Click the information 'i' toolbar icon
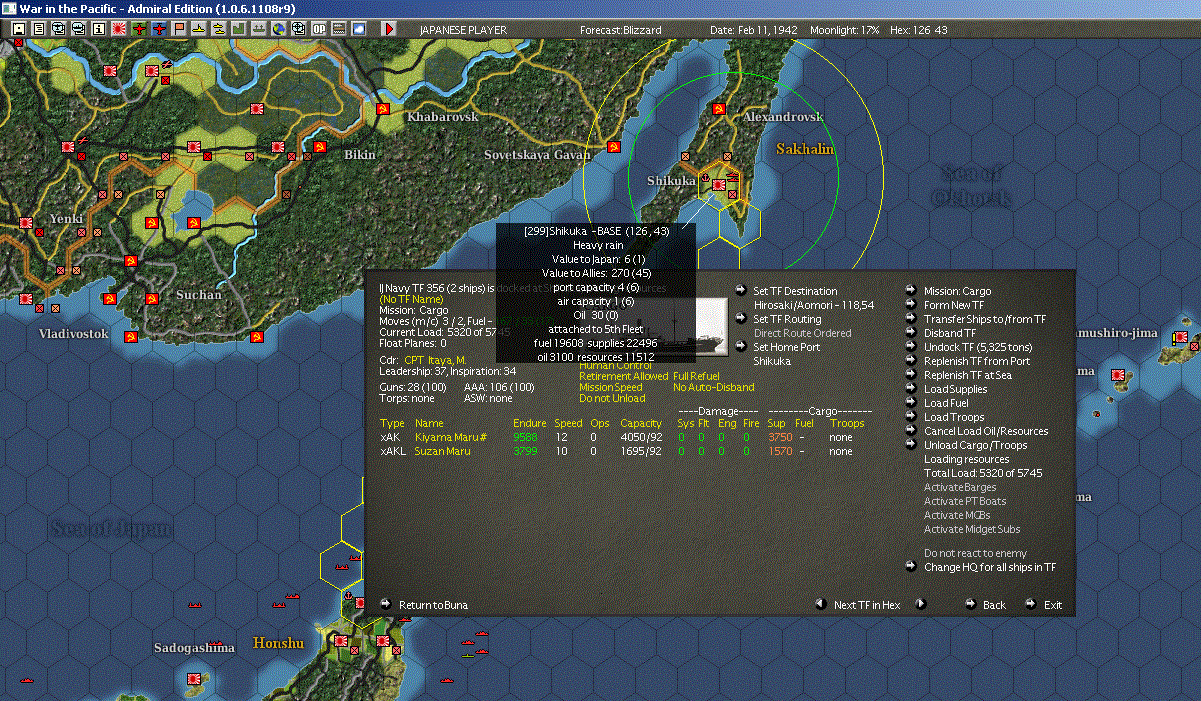Image resolution: width=1201 pixels, height=701 pixels. (x=99, y=30)
